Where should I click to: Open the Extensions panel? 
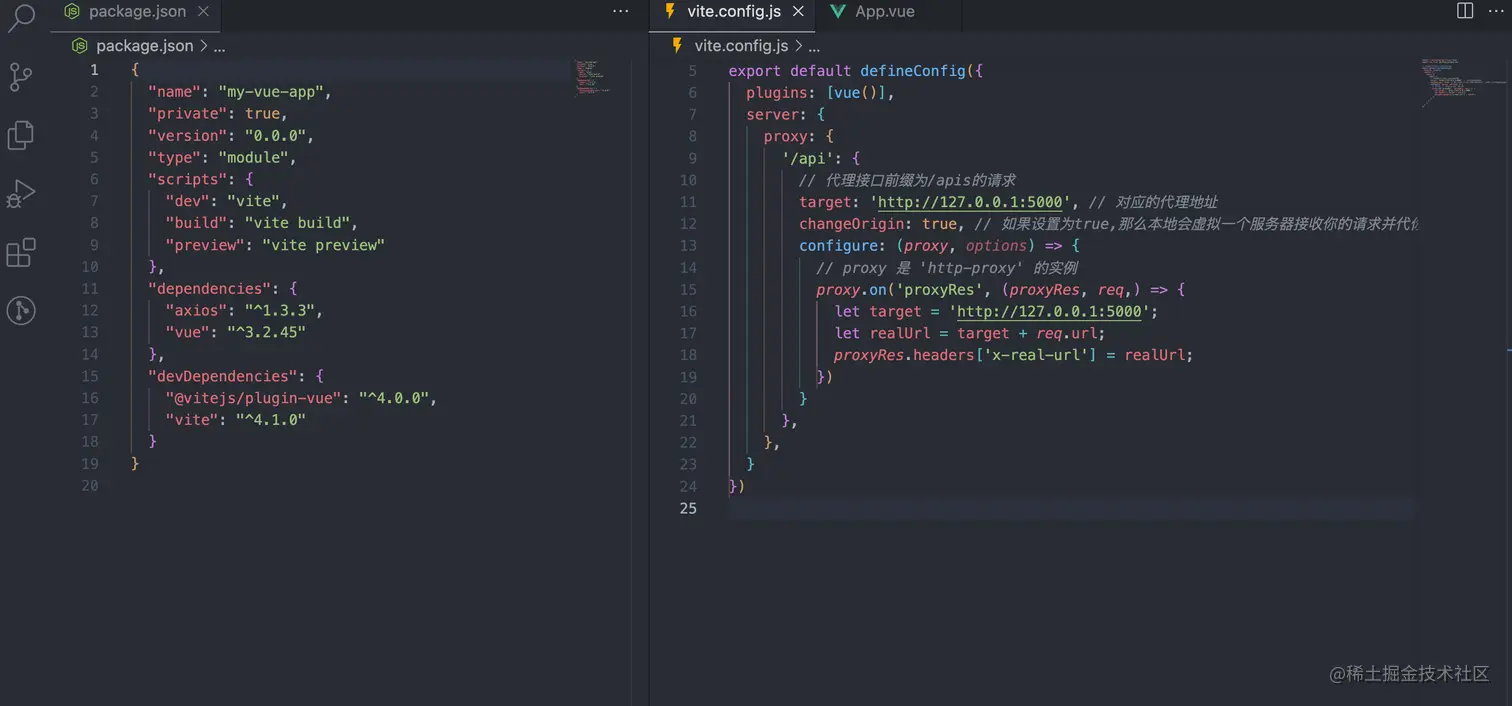pyautogui.click(x=22, y=252)
